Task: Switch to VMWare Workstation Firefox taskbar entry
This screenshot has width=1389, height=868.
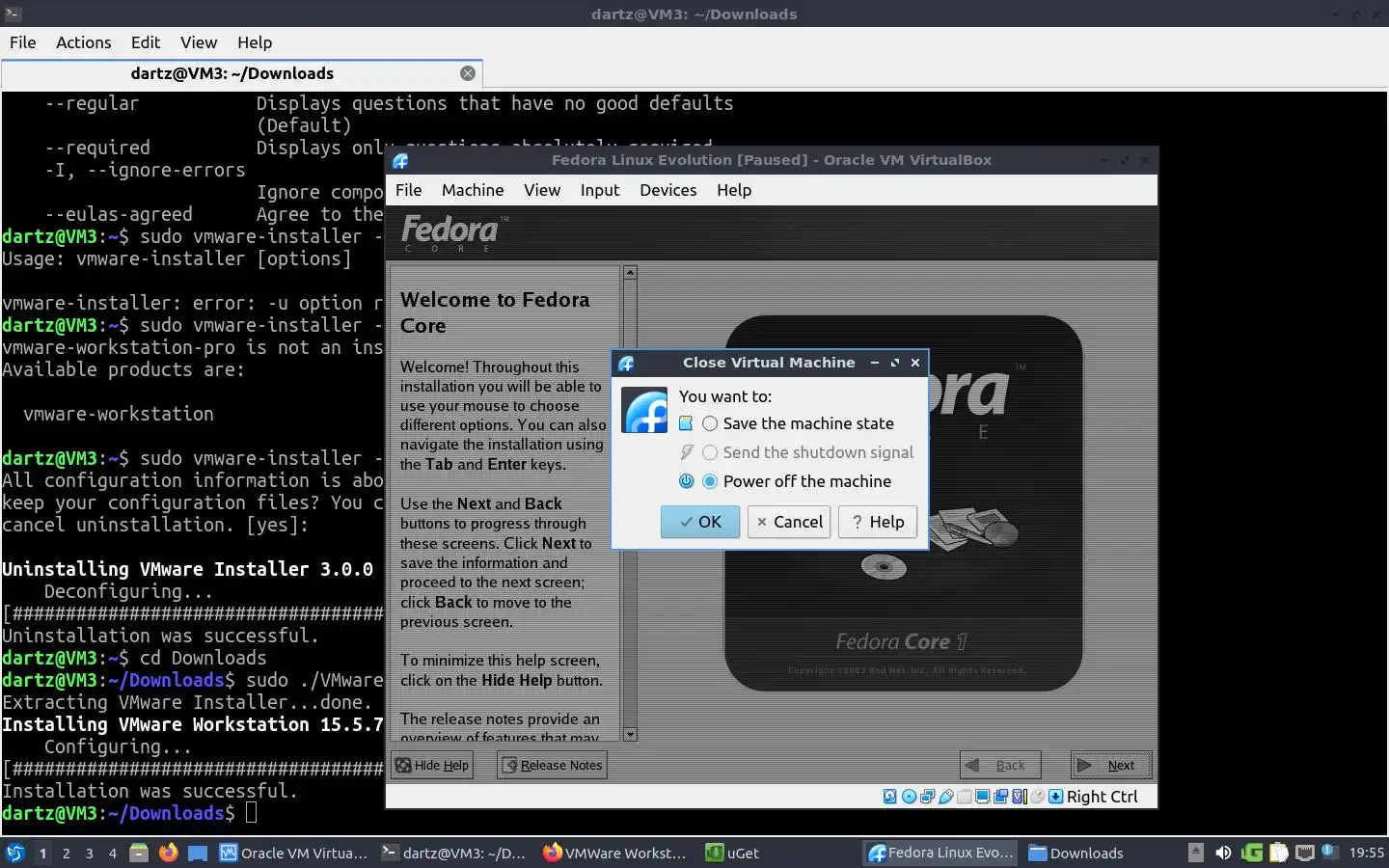Action: [615, 853]
